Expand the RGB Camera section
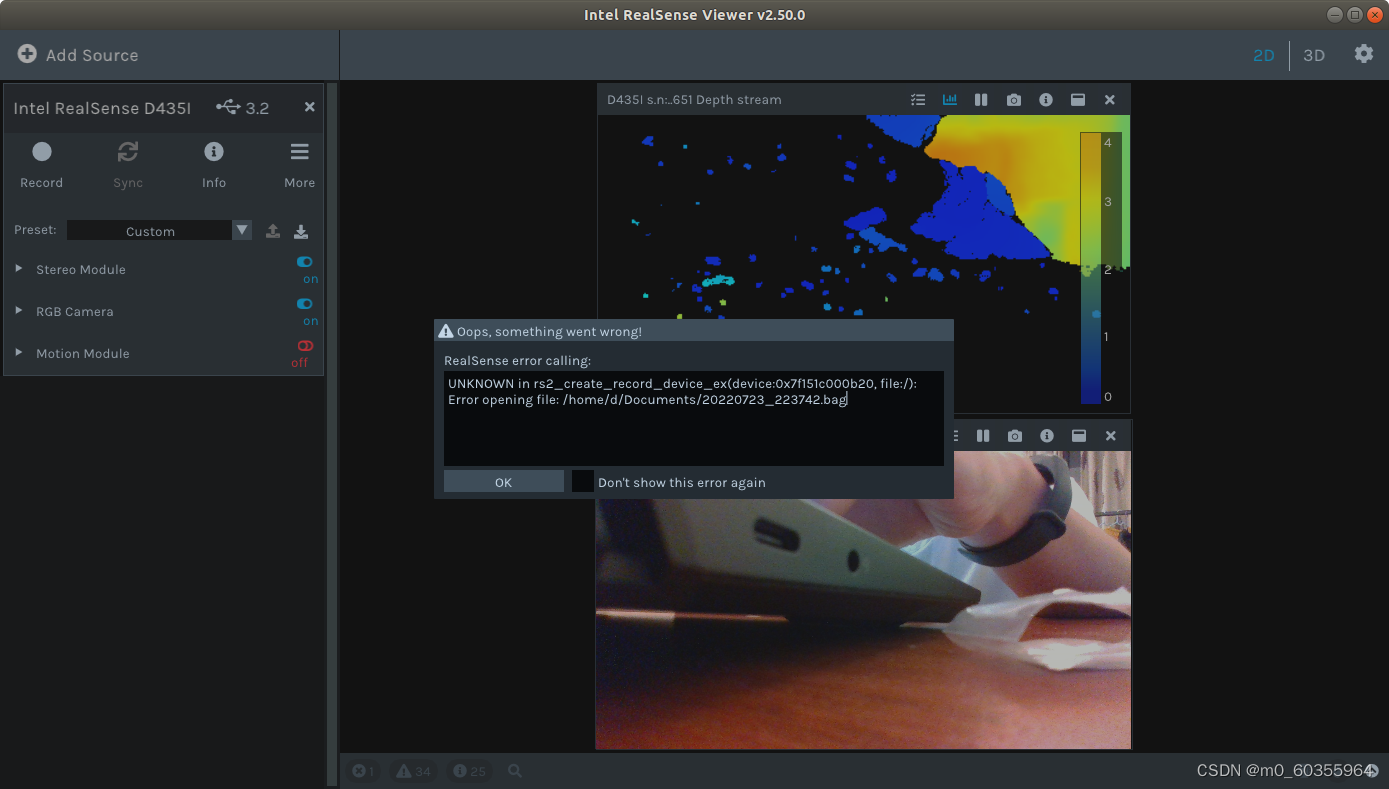The width and height of the screenshot is (1389, 789). pyautogui.click(x=16, y=311)
